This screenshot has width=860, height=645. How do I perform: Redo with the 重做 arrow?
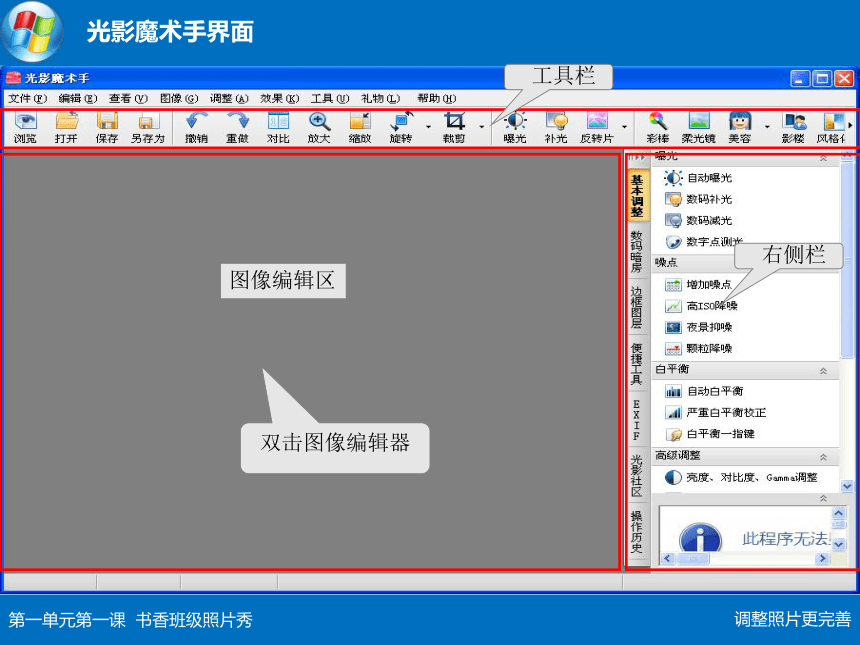tap(237, 128)
